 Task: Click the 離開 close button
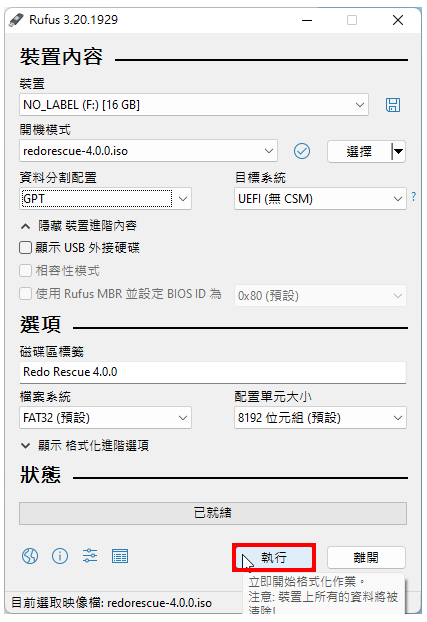click(366, 557)
